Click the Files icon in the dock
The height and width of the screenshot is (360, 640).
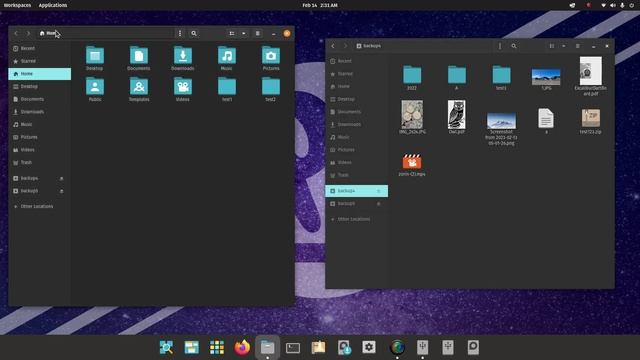267,347
